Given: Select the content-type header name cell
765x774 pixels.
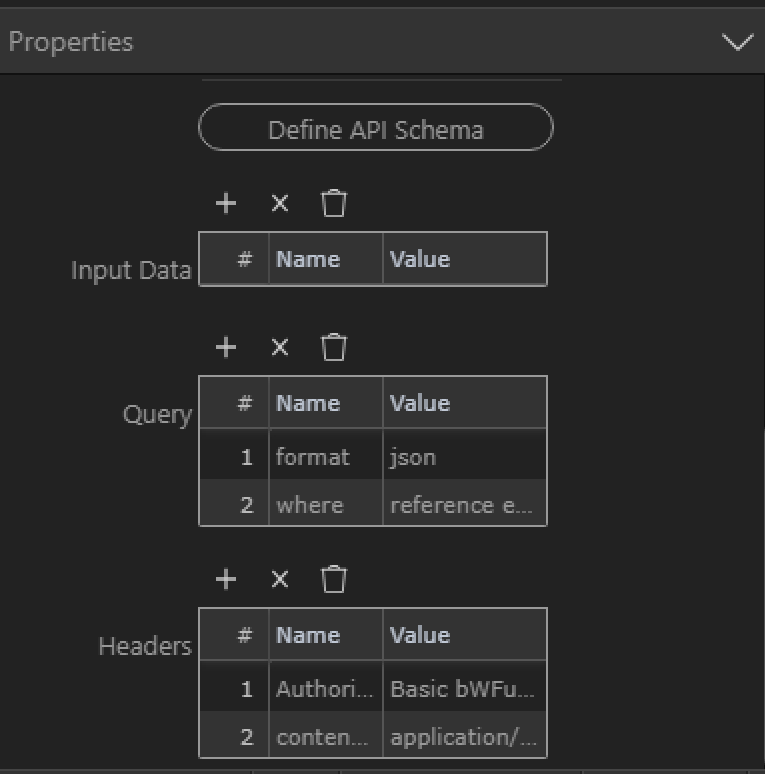Looking at the screenshot, I should click(324, 737).
